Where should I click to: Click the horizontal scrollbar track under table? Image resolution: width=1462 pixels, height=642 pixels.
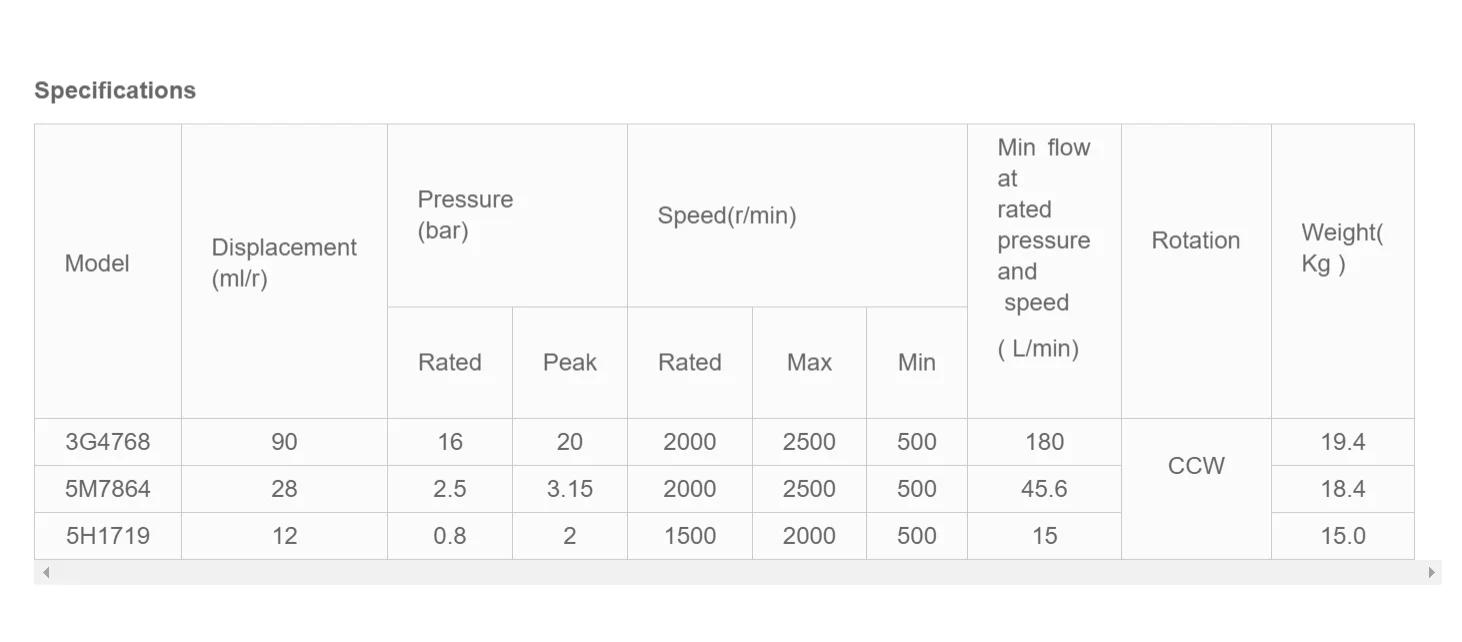(x=738, y=573)
